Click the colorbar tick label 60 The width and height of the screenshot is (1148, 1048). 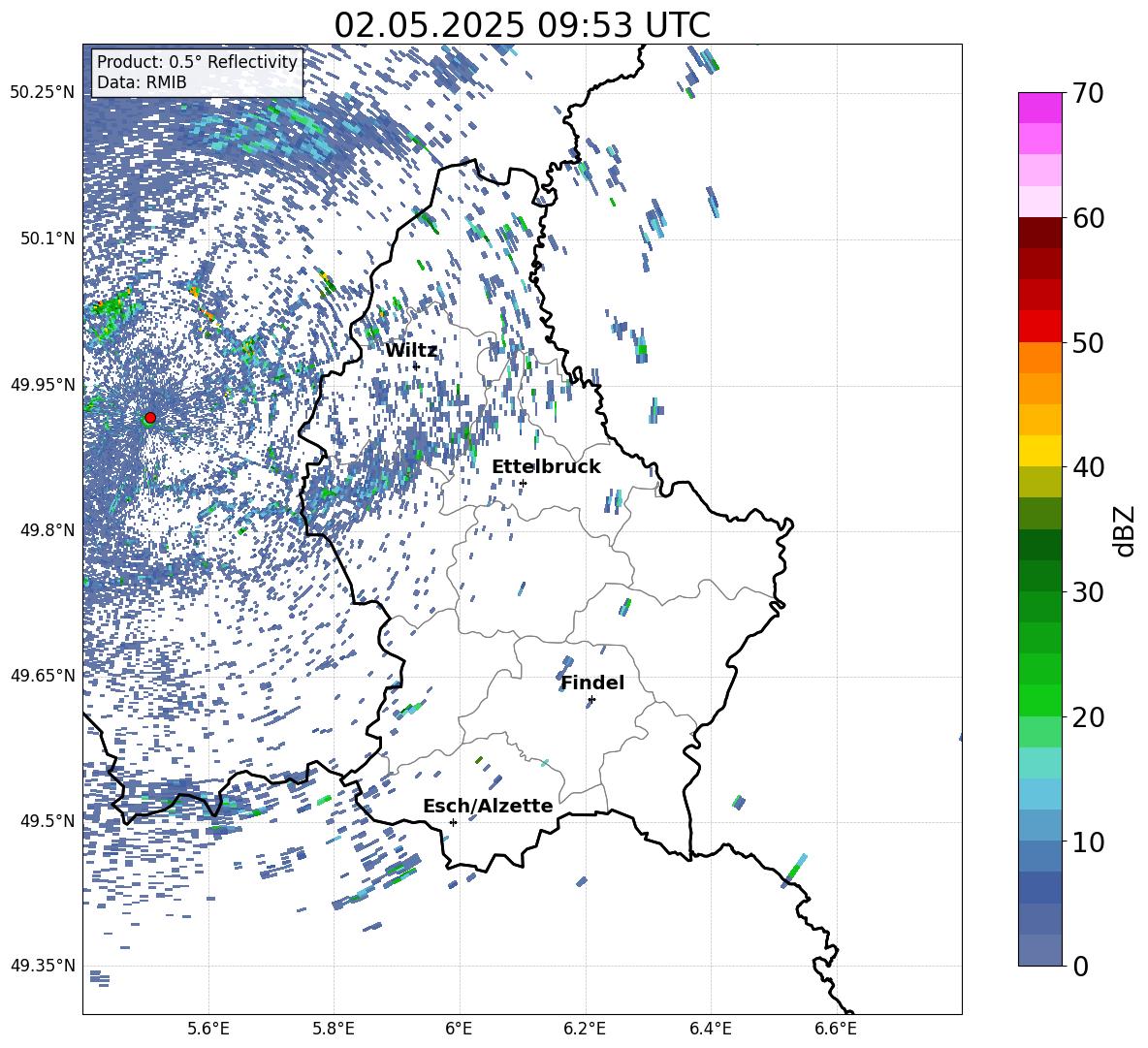1089,218
